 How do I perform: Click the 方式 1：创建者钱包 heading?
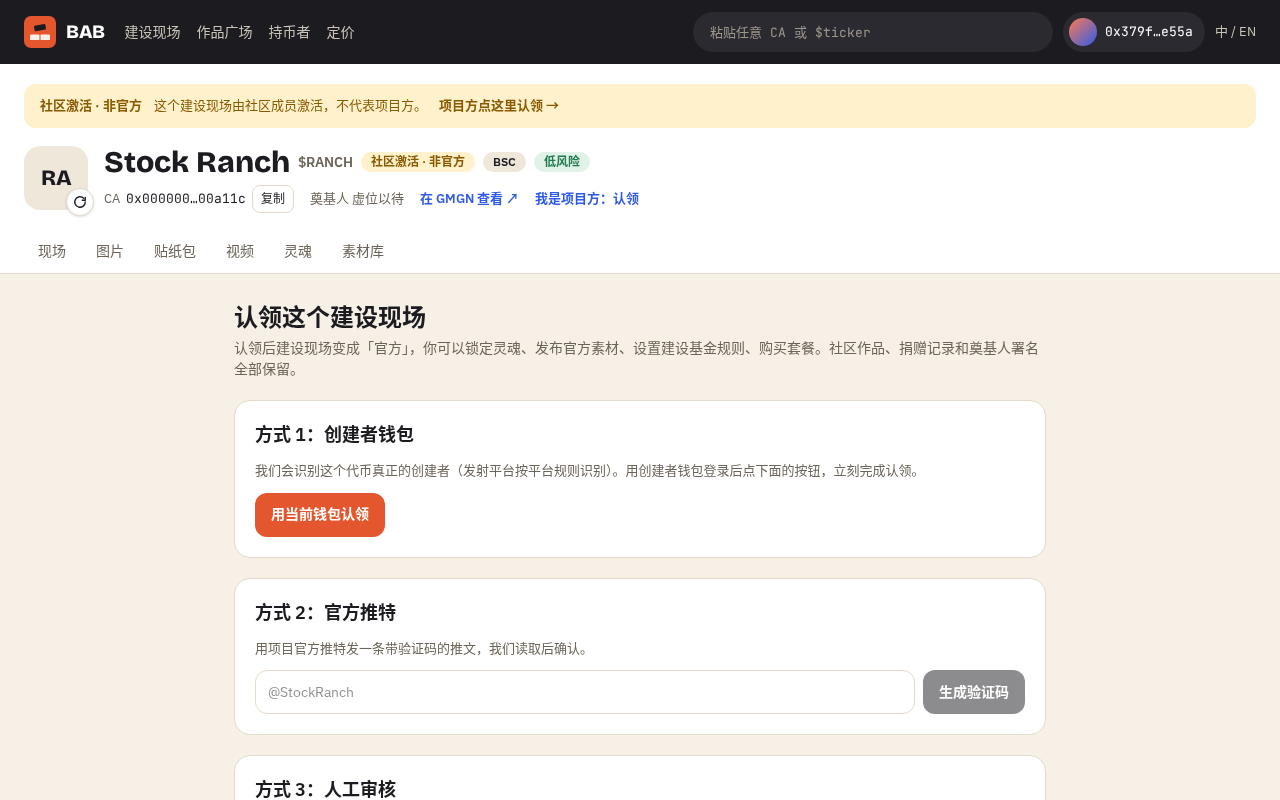334,435
